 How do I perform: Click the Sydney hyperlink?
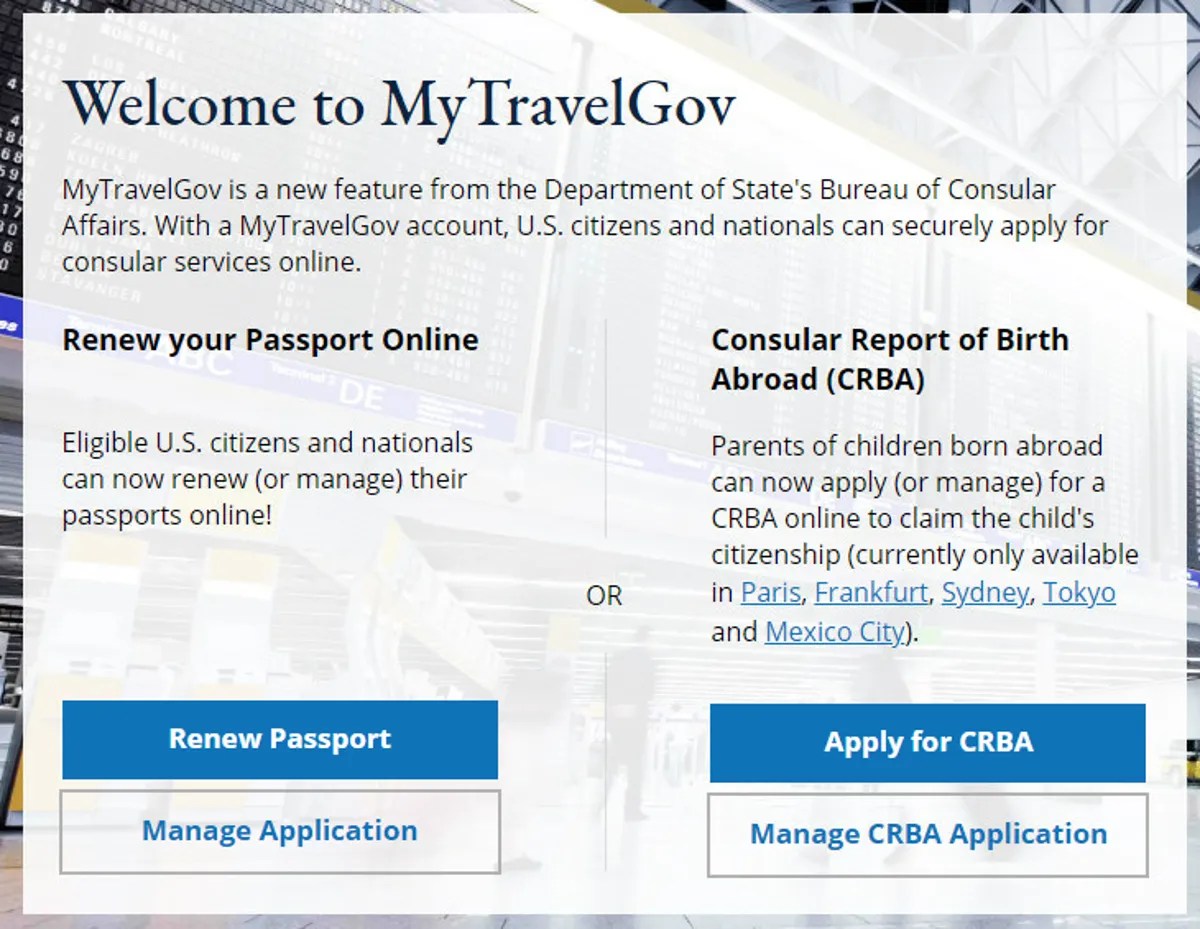point(985,592)
